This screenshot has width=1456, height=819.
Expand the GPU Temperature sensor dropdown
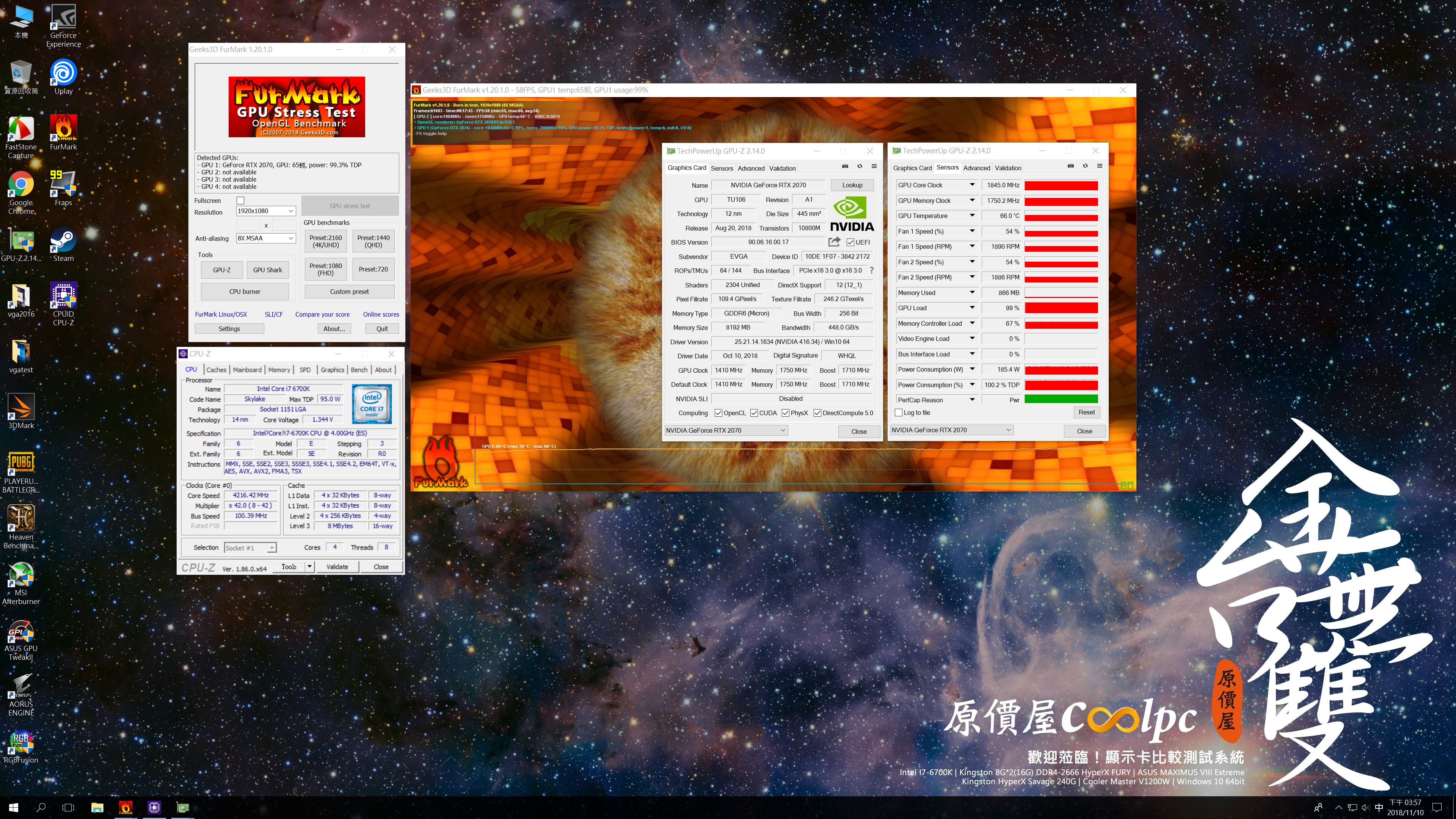(972, 215)
